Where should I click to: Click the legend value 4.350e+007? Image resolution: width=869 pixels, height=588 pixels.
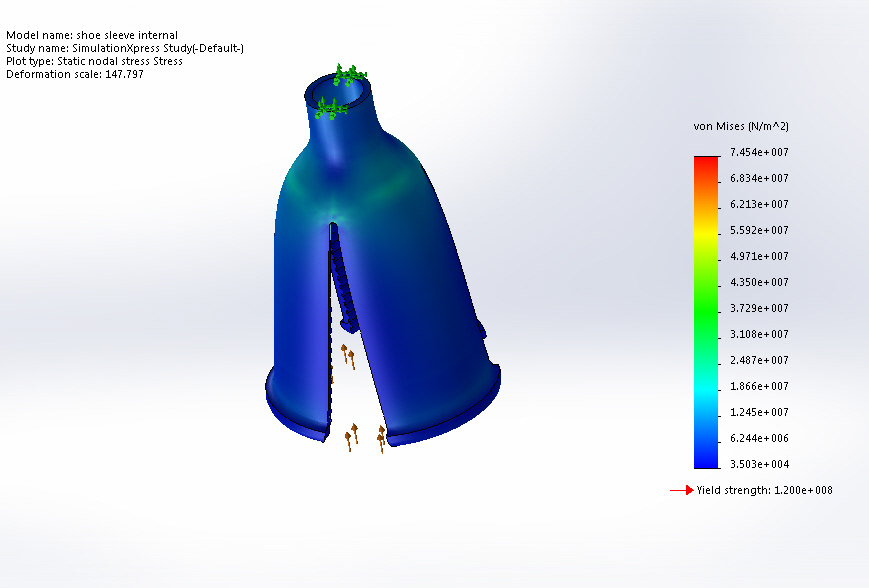point(759,282)
